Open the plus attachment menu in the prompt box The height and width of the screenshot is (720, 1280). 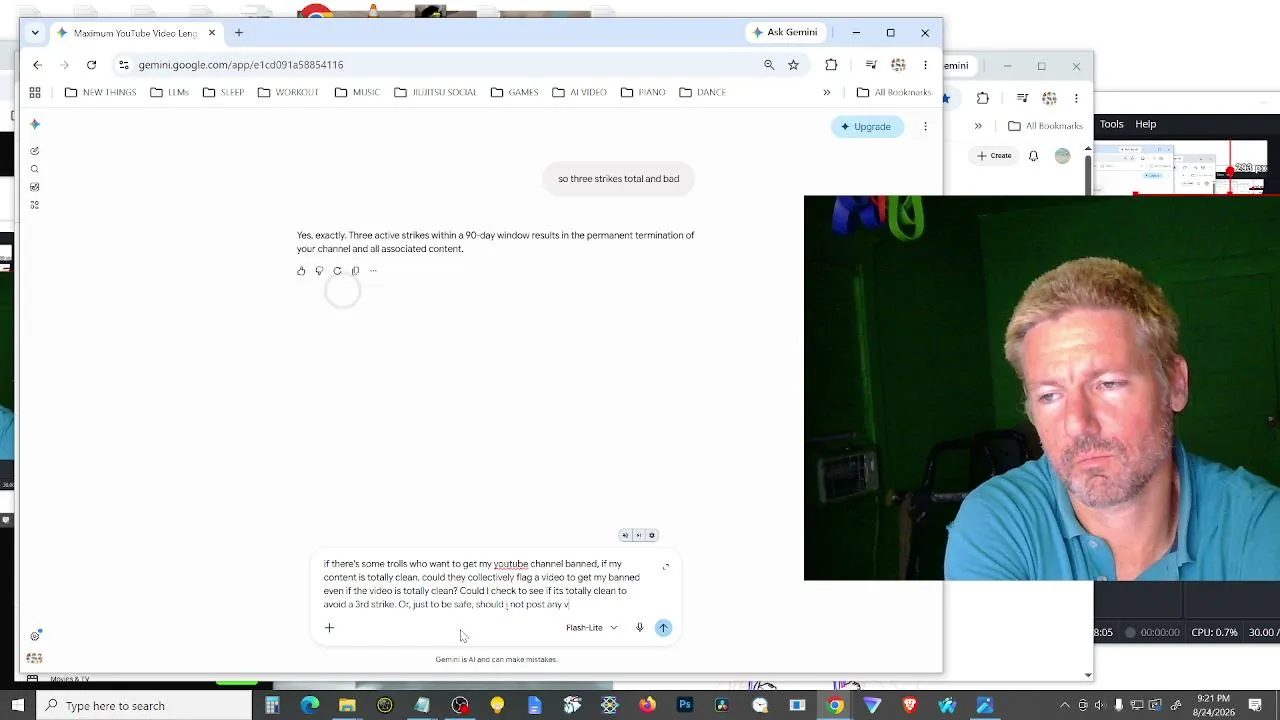tap(329, 628)
